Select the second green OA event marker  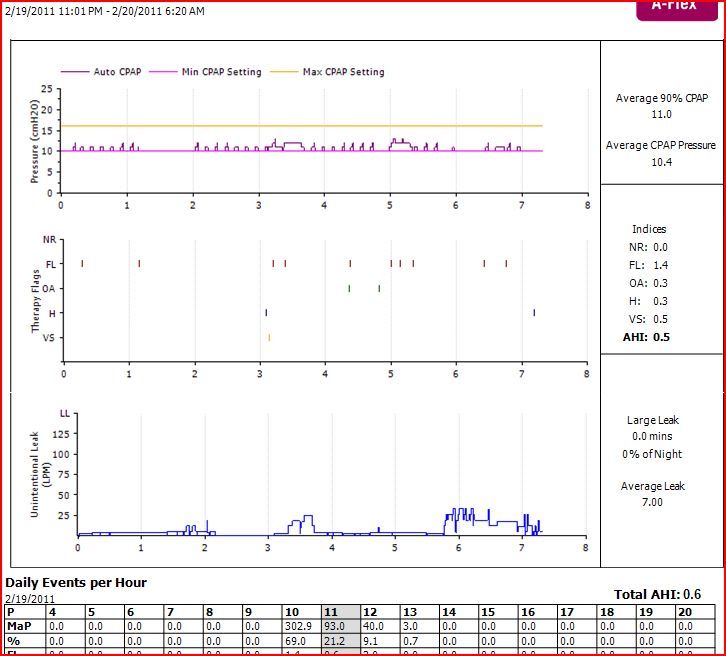tap(379, 289)
